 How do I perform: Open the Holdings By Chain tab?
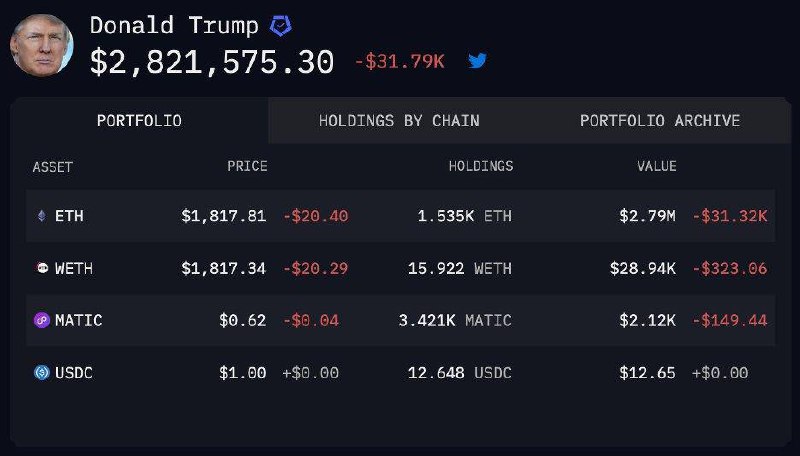tap(399, 121)
